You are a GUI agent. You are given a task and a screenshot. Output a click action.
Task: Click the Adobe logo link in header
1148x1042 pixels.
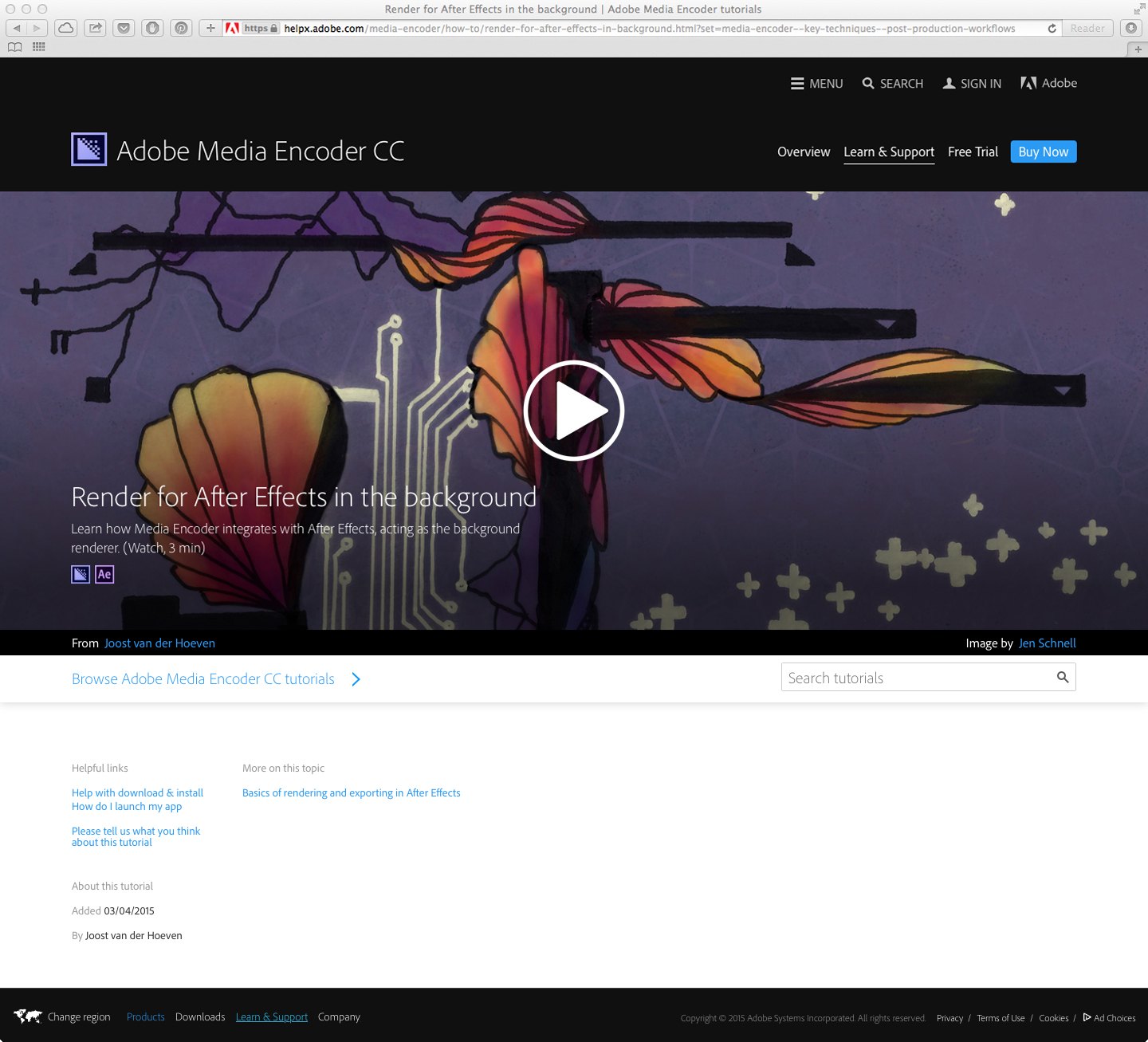[1048, 83]
